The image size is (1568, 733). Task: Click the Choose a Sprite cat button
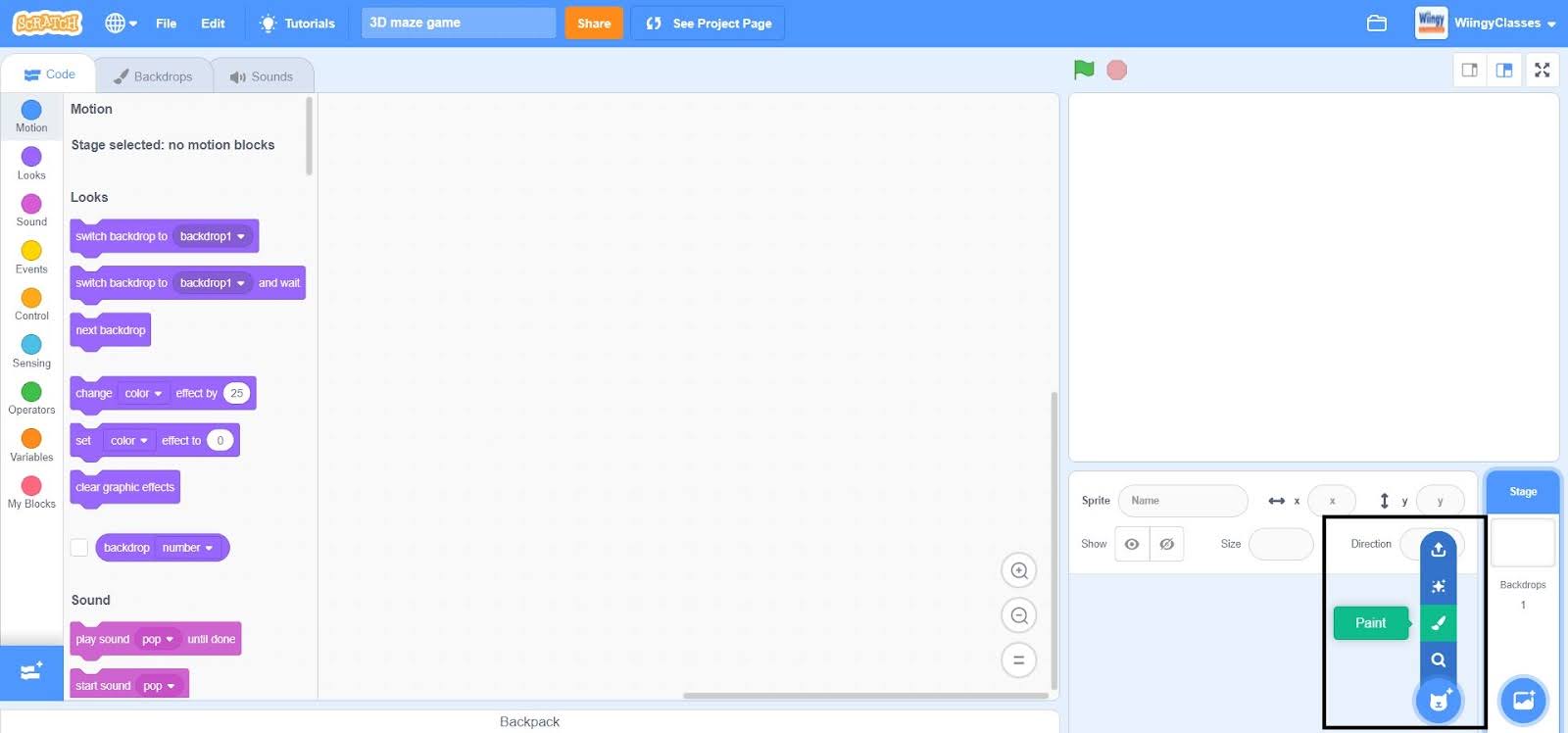[x=1439, y=701]
